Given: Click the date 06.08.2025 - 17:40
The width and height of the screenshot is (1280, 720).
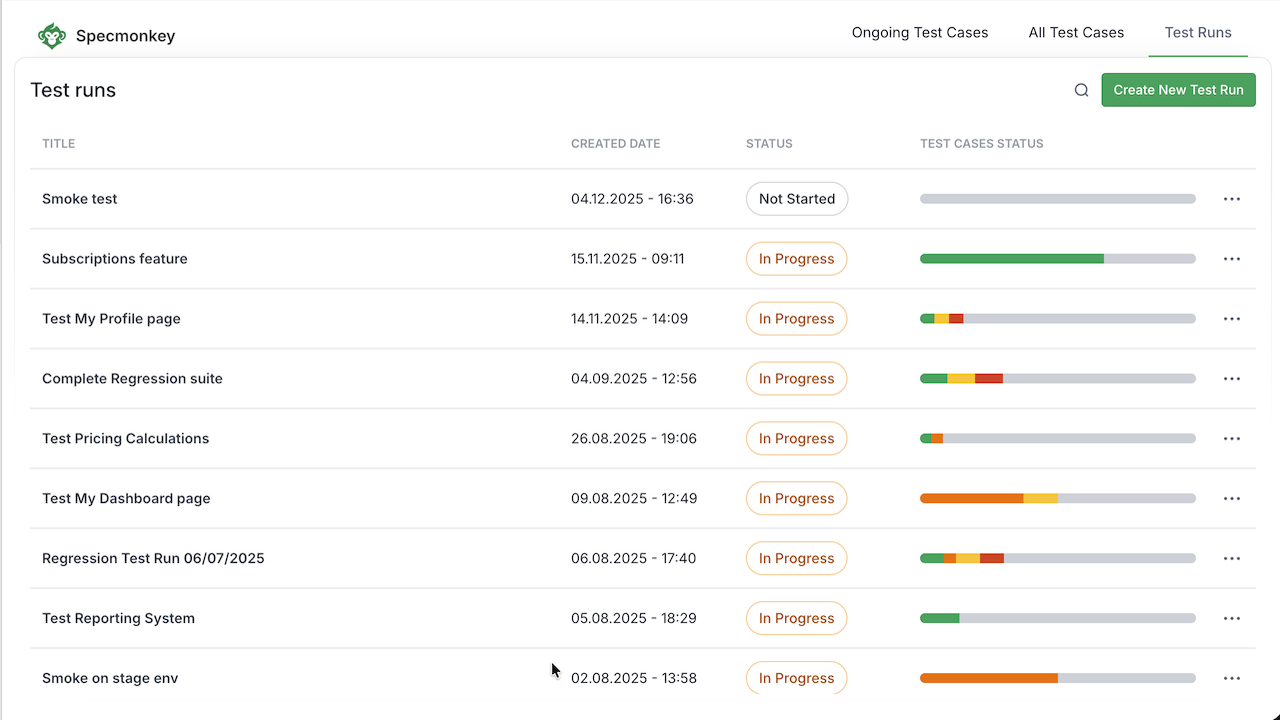Looking at the screenshot, I should click(x=634, y=559).
